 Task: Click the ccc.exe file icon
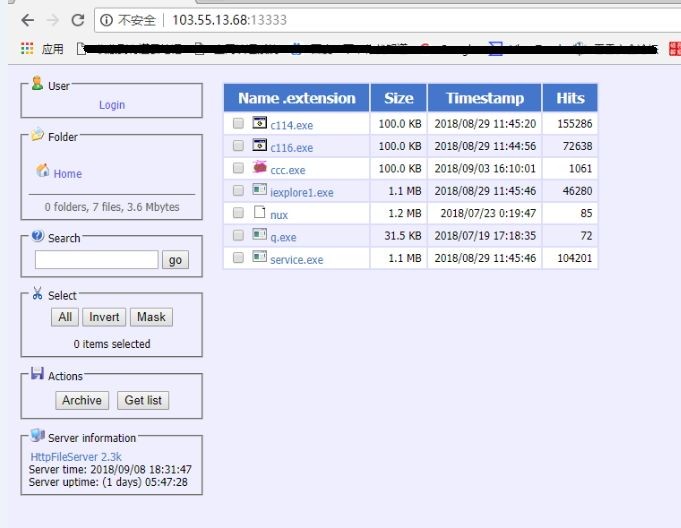(260, 168)
